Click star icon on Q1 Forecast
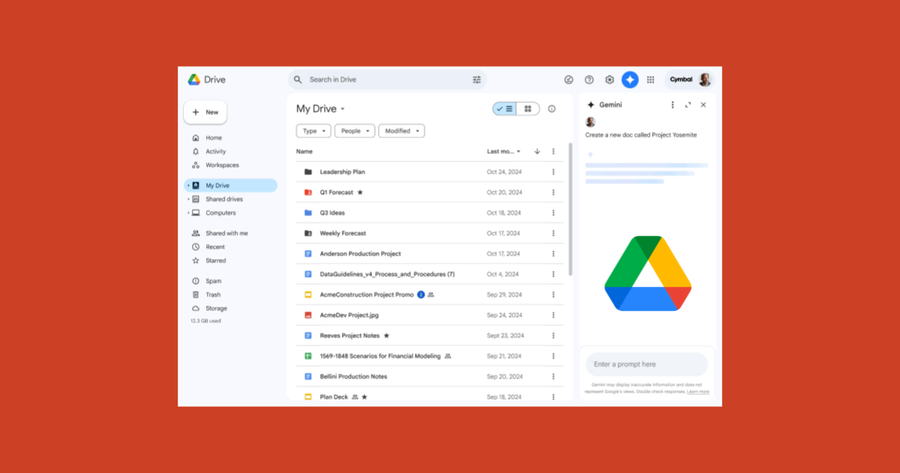The width and height of the screenshot is (900, 473). (360, 192)
